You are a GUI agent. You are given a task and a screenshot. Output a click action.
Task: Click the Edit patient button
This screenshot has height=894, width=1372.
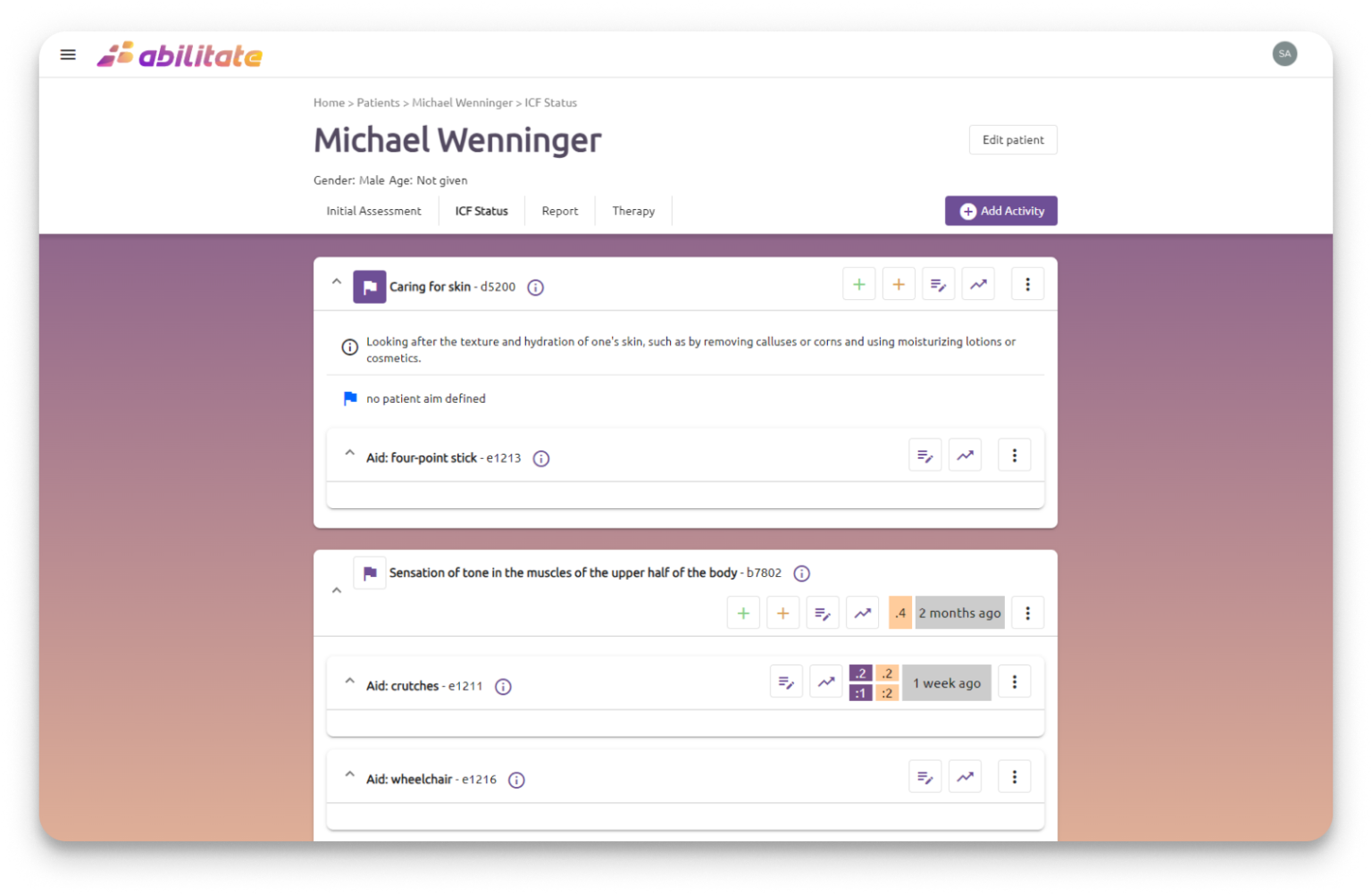click(1013, 140)
